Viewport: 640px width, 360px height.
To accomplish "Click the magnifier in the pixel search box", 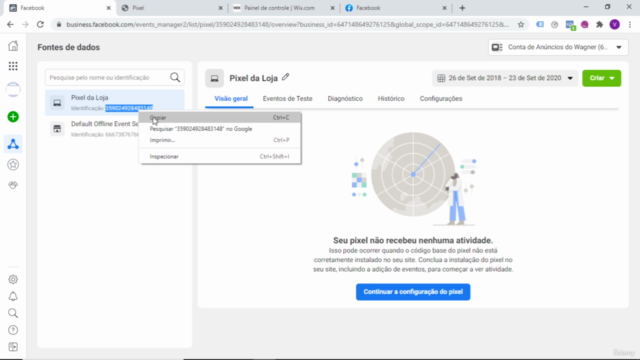I will (175, 78).
